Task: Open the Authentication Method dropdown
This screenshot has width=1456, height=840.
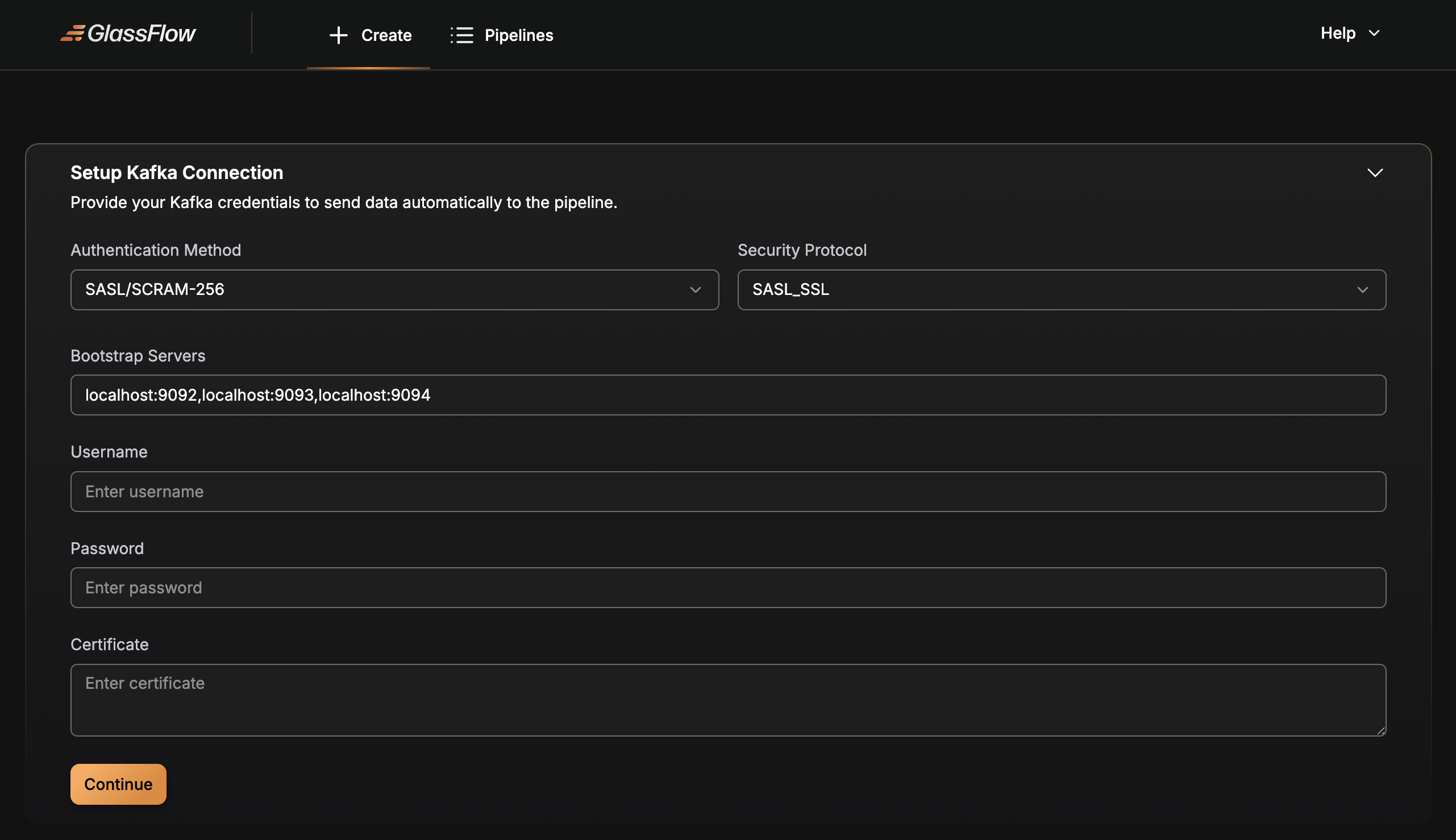Action: (394, 290)
